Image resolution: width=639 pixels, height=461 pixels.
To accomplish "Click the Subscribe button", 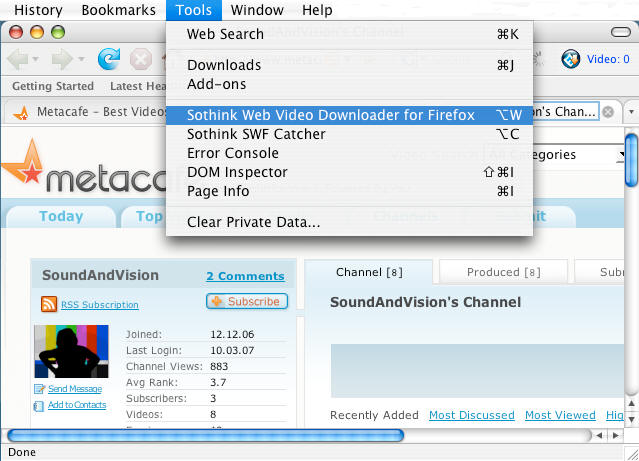I will click(x=247, y=301).
